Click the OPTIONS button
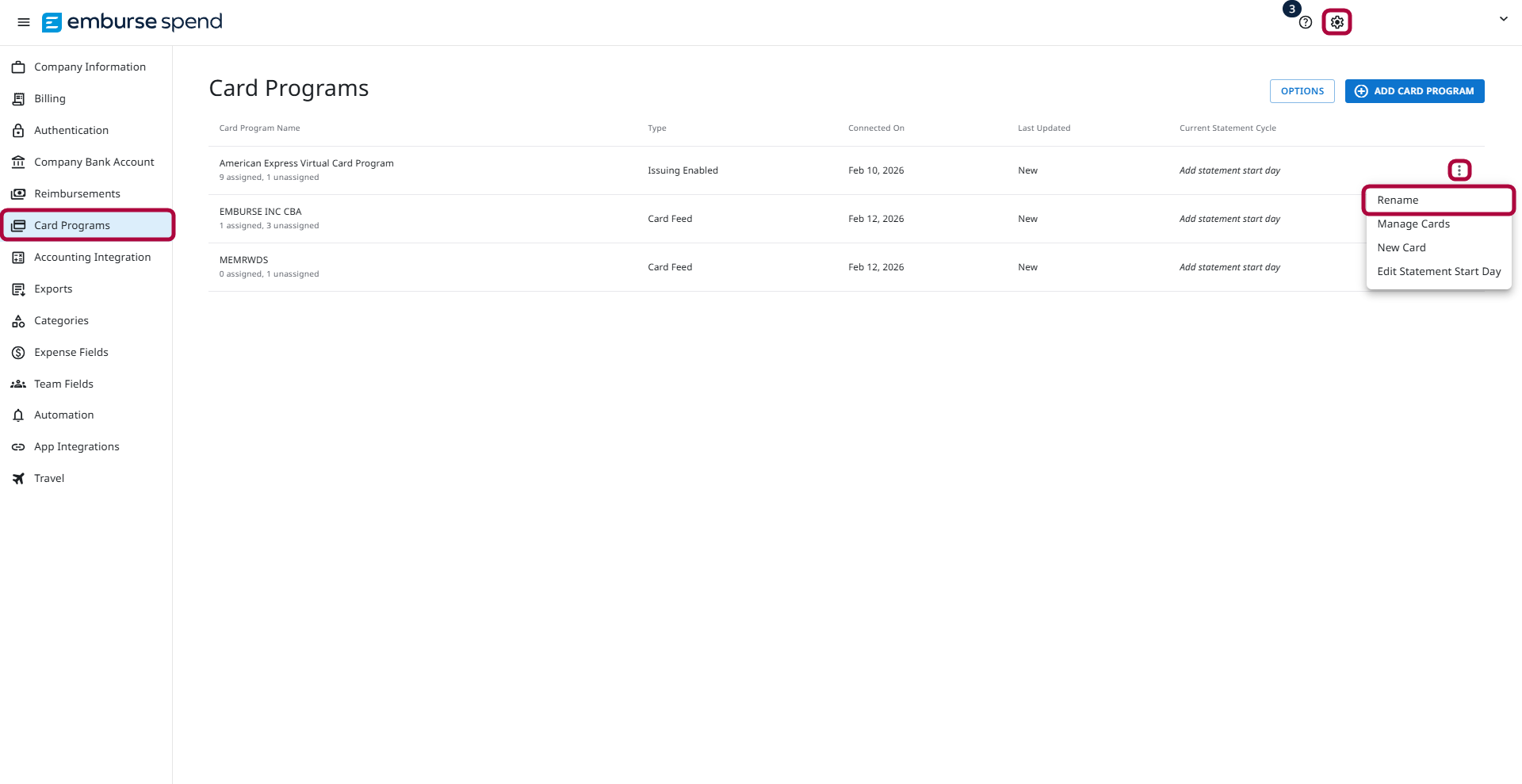Screen dimensions: 1522x784 pyautogui.click(x=1302, y=90)
